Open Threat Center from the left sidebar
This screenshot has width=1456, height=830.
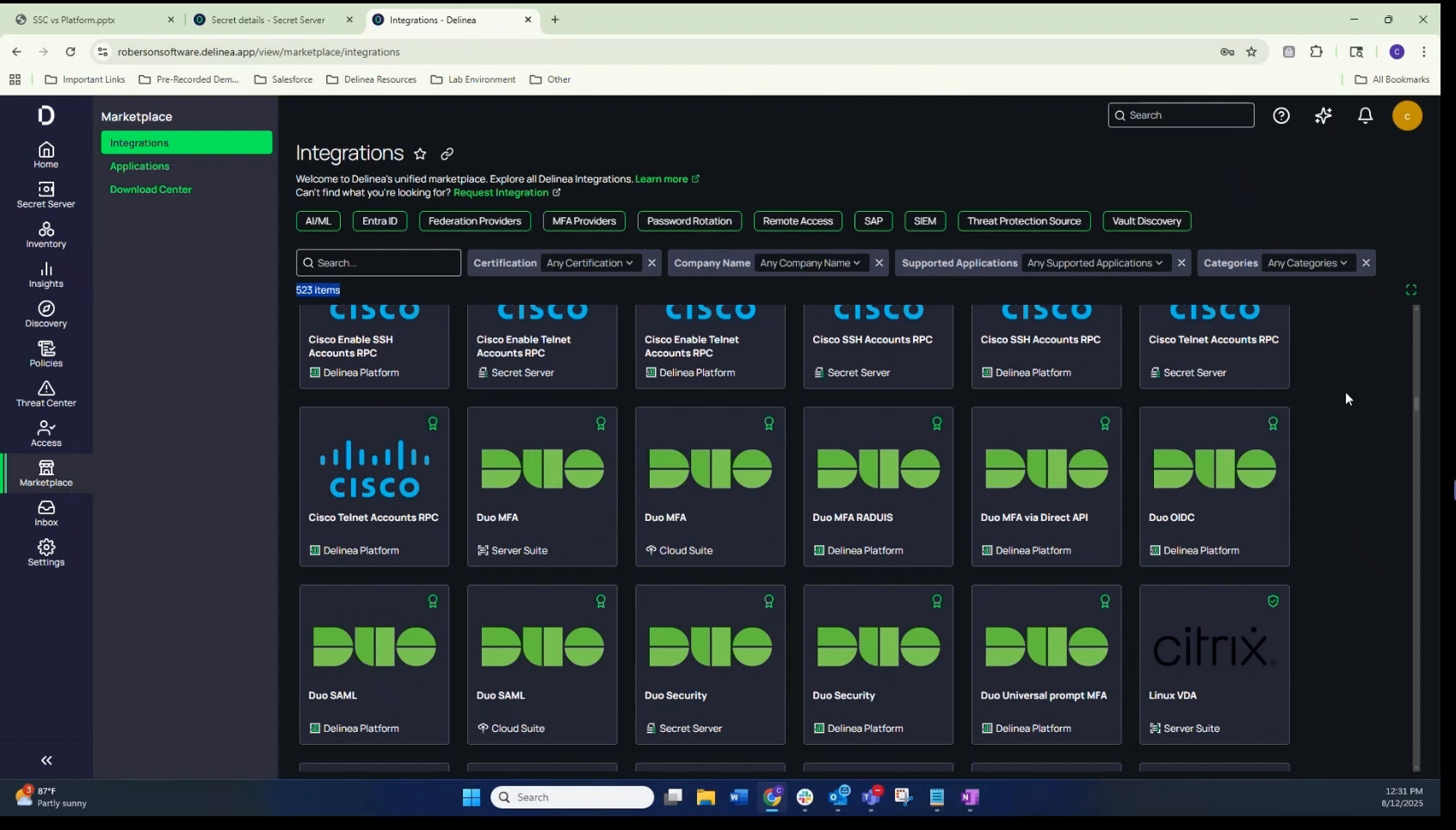pos(46,394)
